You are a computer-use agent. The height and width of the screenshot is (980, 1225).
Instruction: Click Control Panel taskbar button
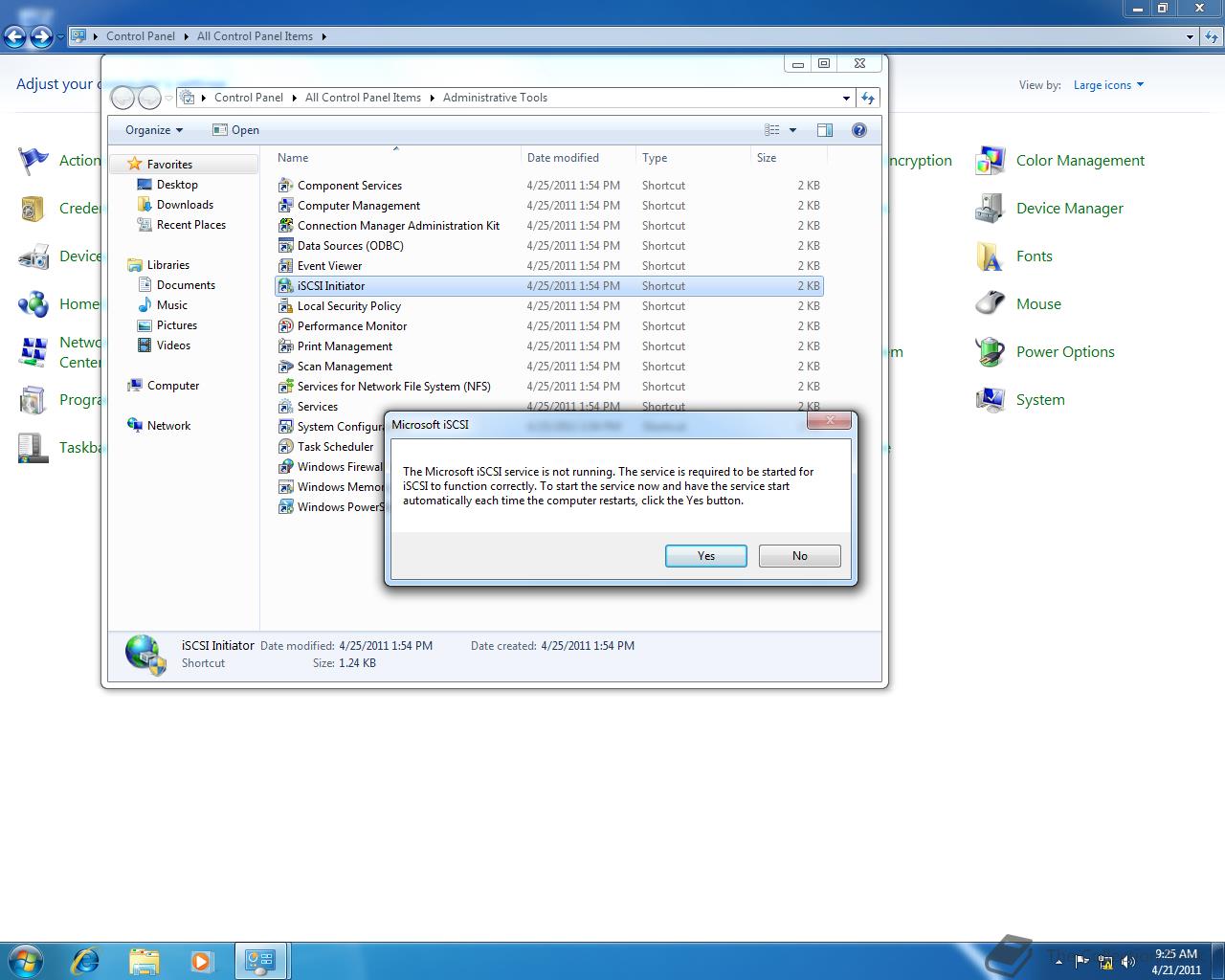[260, 961]
